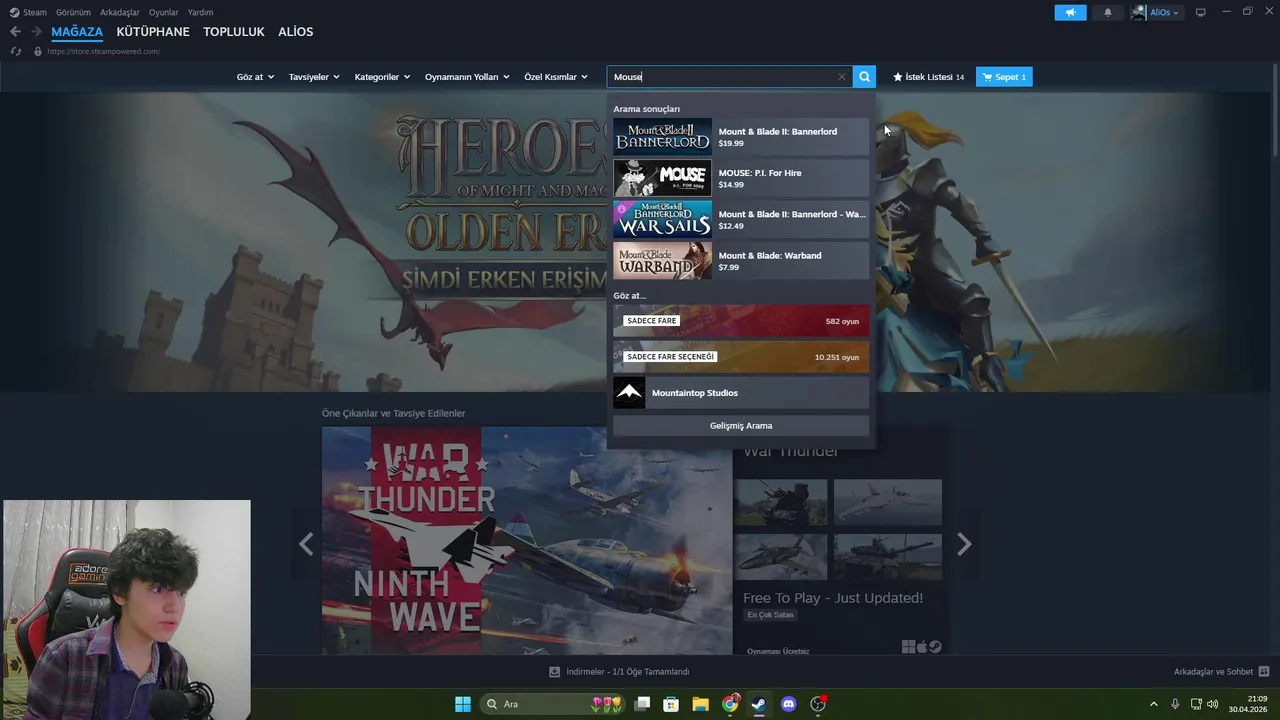Open Task View on taskbar

pyautogui.click(x=642, y=704)
